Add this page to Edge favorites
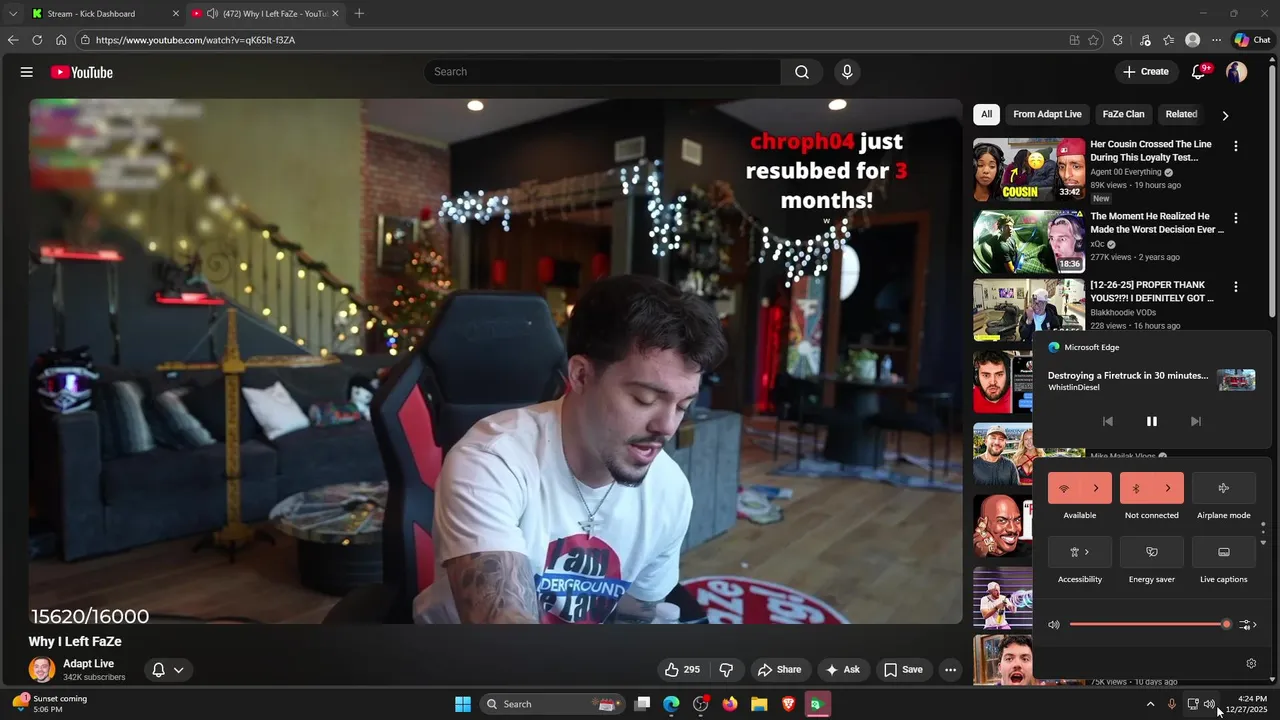The width and height of the screenshot is (1280, 720). click(1093, 40)
